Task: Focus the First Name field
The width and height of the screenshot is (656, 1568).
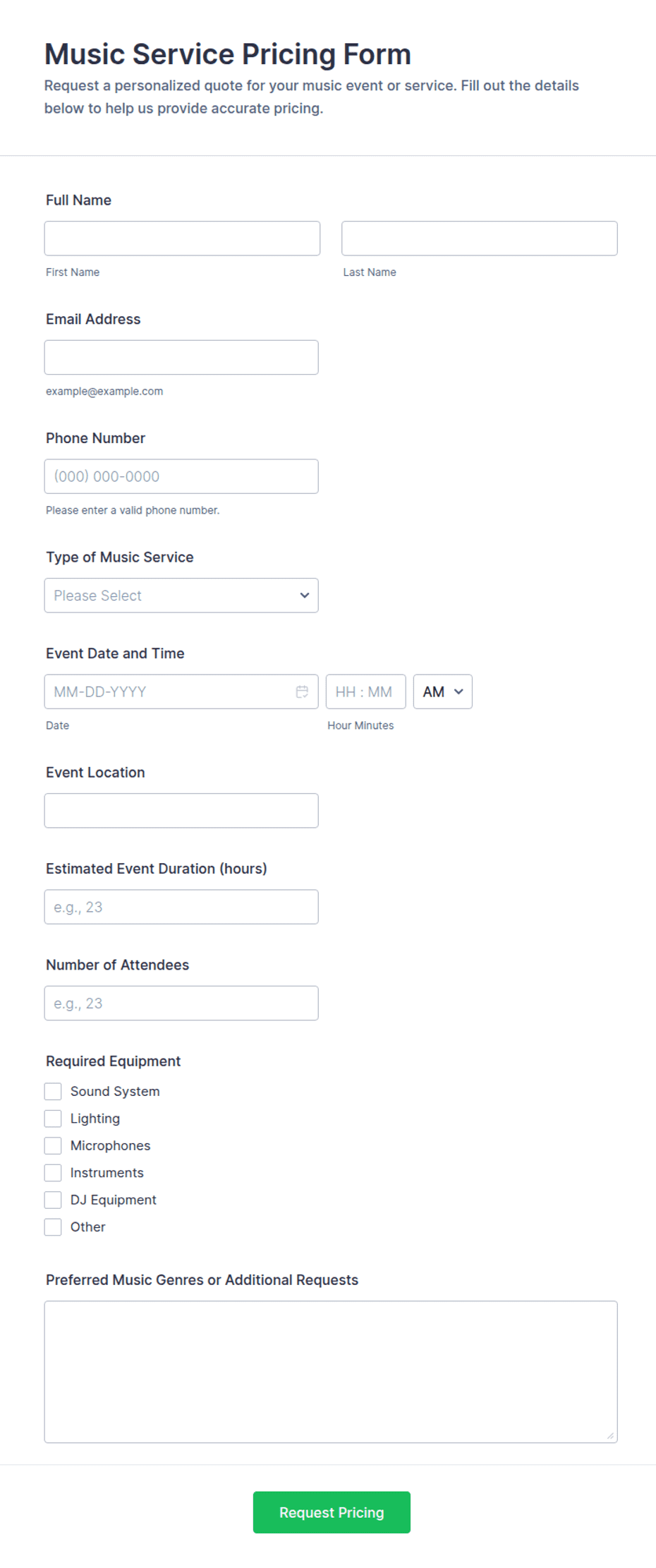Action: (182, 239)
